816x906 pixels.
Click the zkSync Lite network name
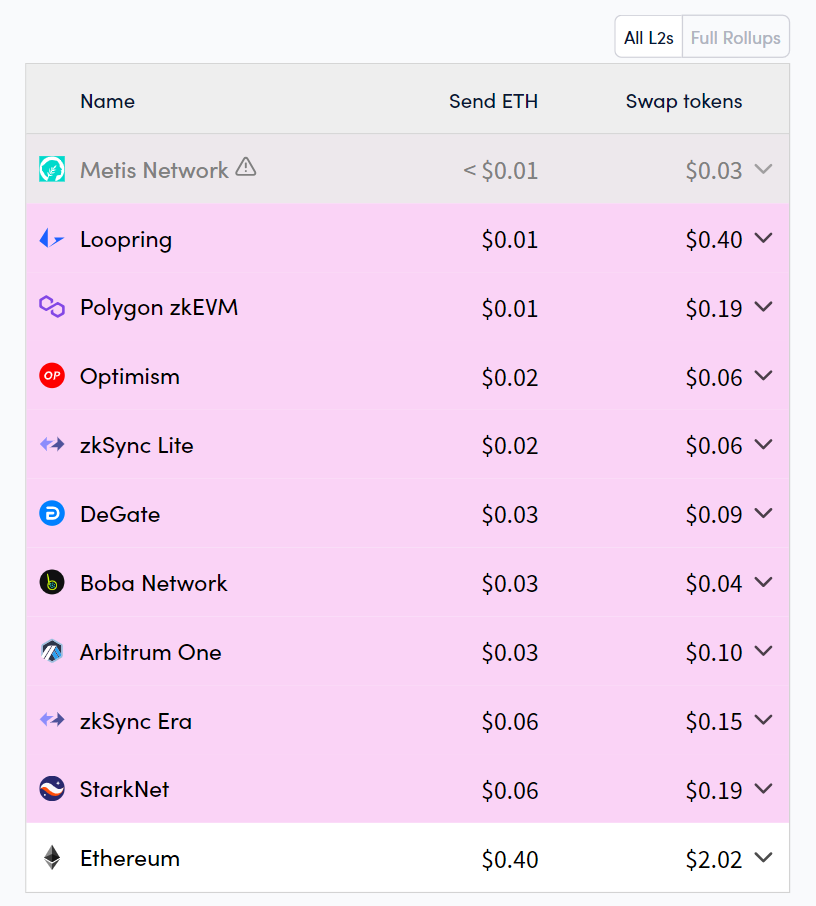click(x=137, y=446)
